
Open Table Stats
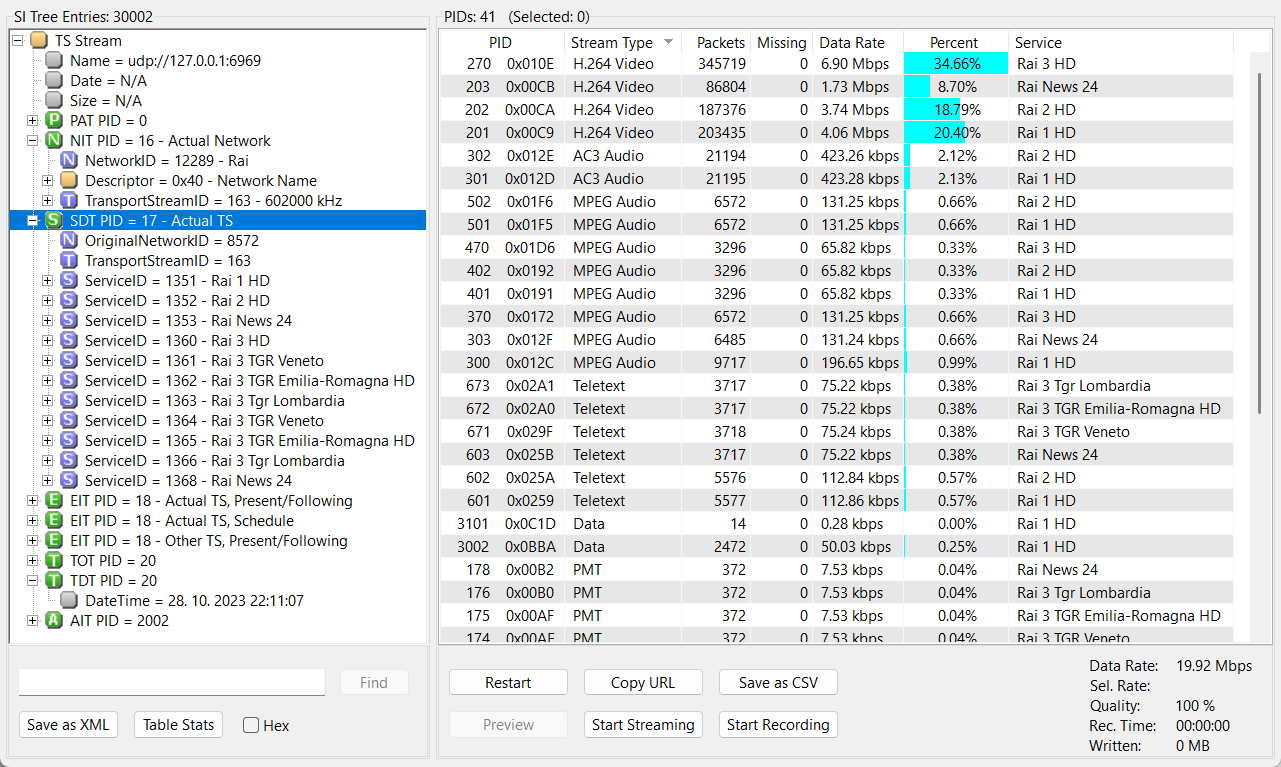[178, 725]
